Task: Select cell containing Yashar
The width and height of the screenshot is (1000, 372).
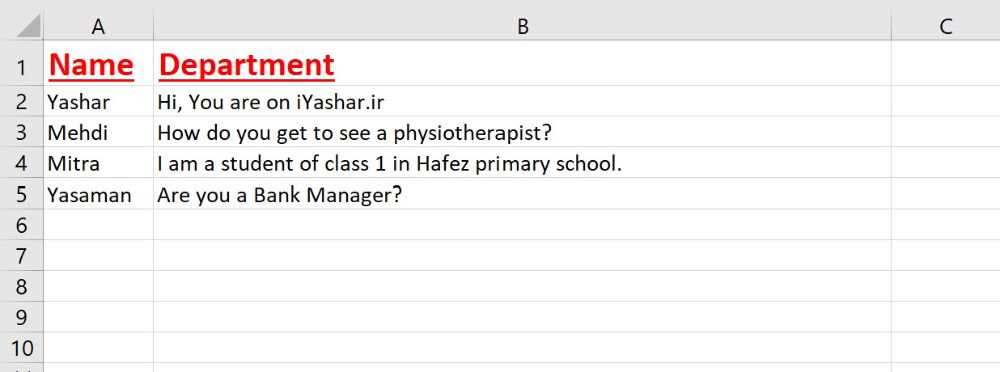Action: tap(98, 101)
